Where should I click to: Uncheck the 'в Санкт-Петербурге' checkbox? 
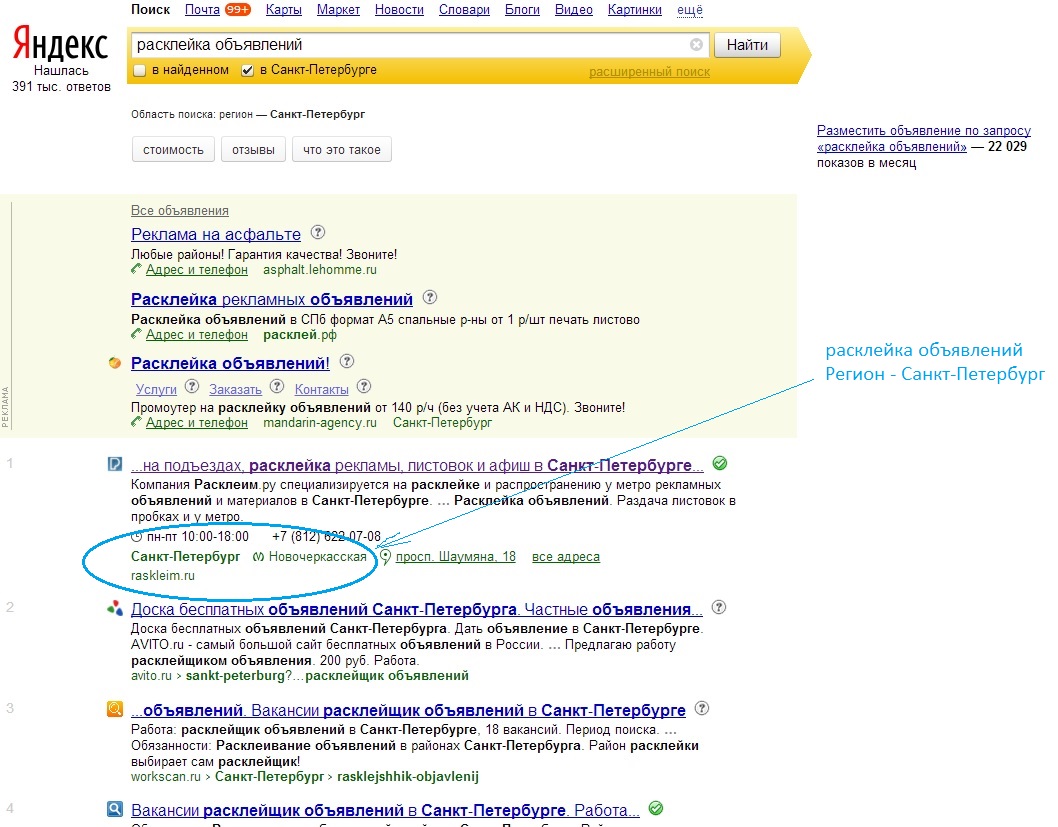(248, 70)
